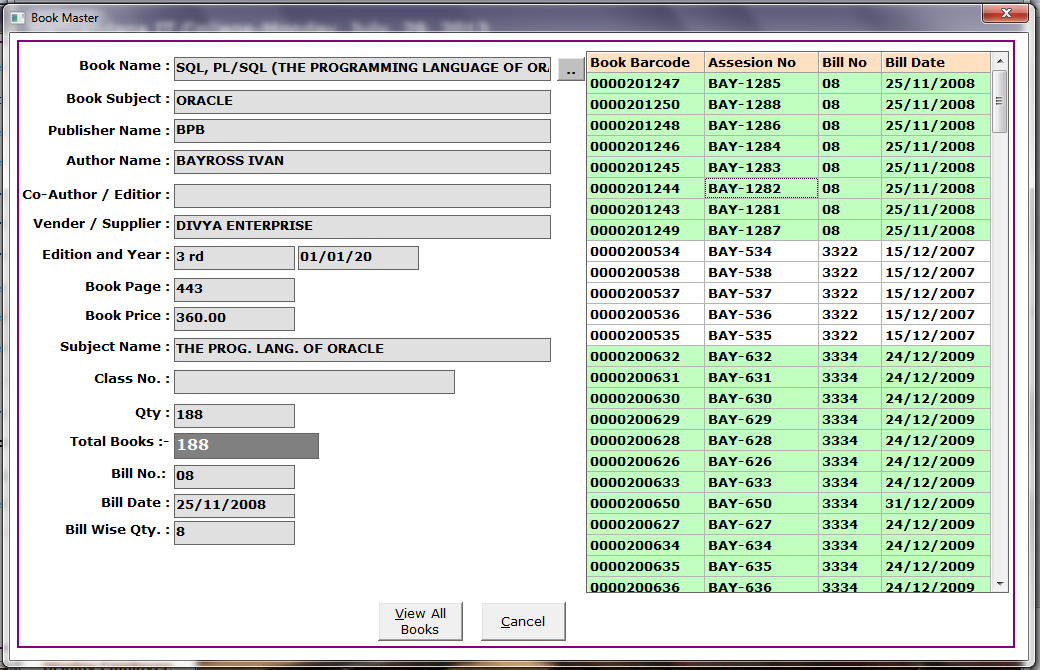The height and width of the screenshot is (670, 1040).
Task: Select the Total Books field showing 188
Action: 246,446
